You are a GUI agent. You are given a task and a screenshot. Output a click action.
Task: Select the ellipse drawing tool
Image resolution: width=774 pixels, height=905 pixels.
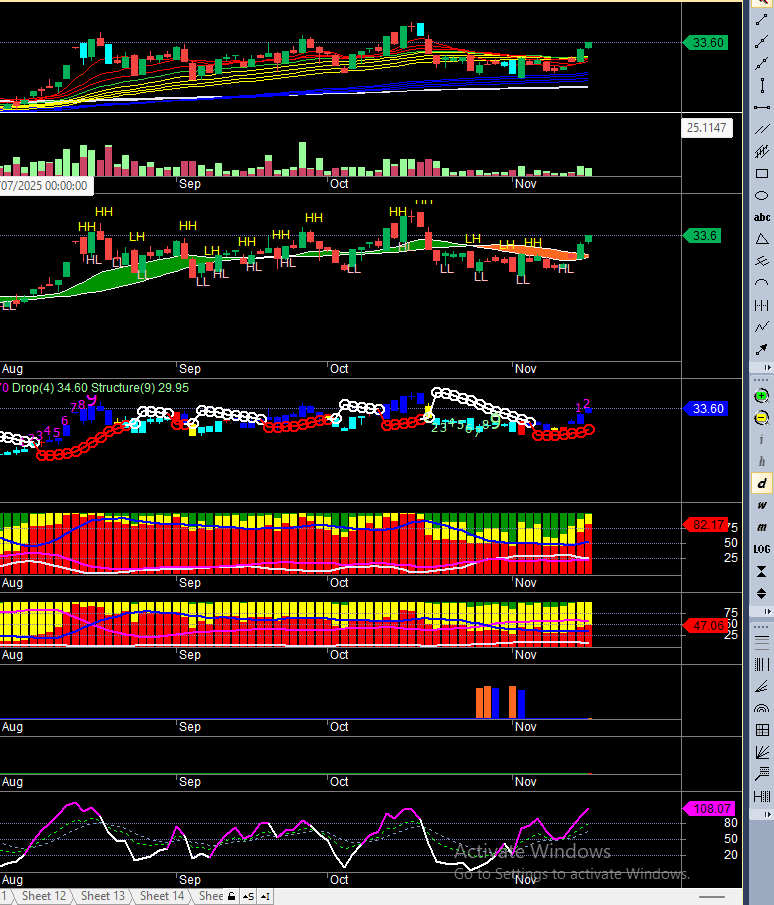(762, 195)
